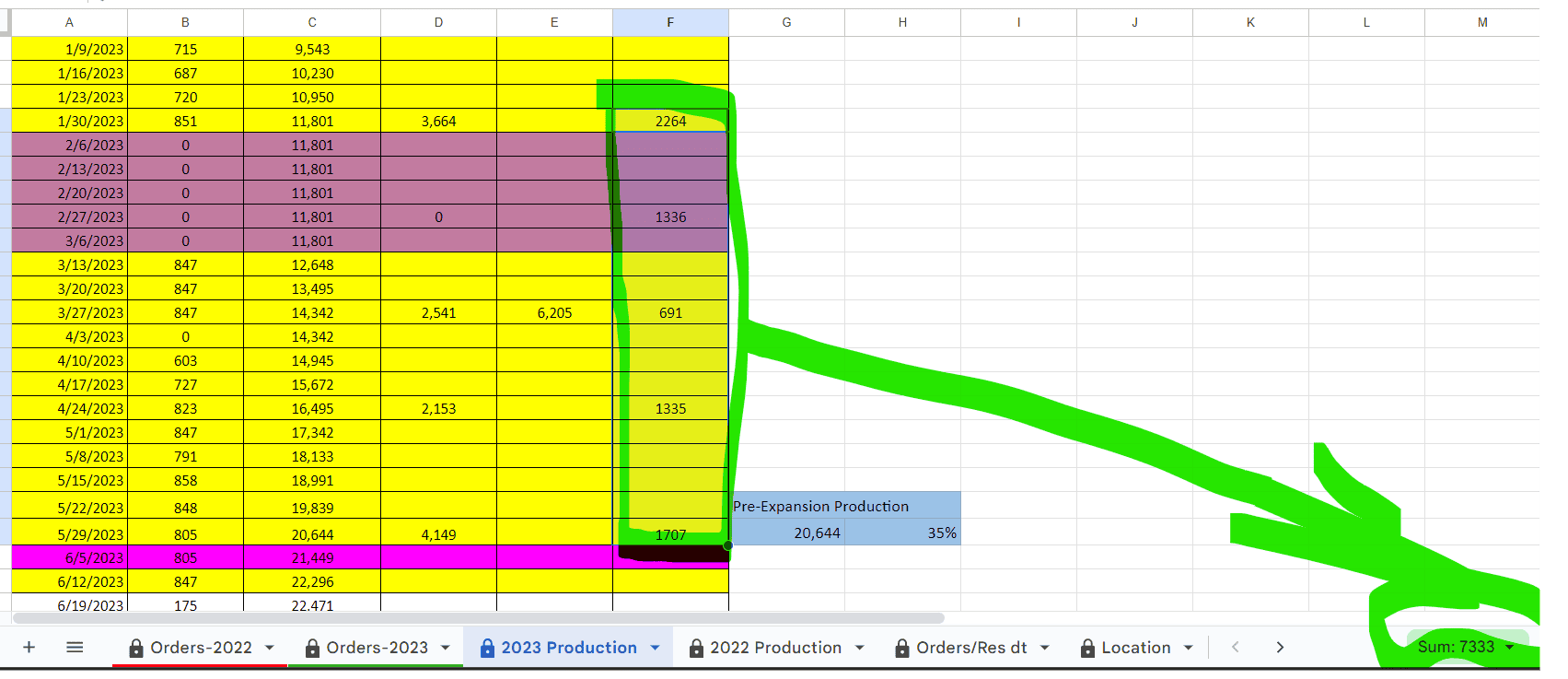Click the Add Sheet plus icon

click(29, 648)
